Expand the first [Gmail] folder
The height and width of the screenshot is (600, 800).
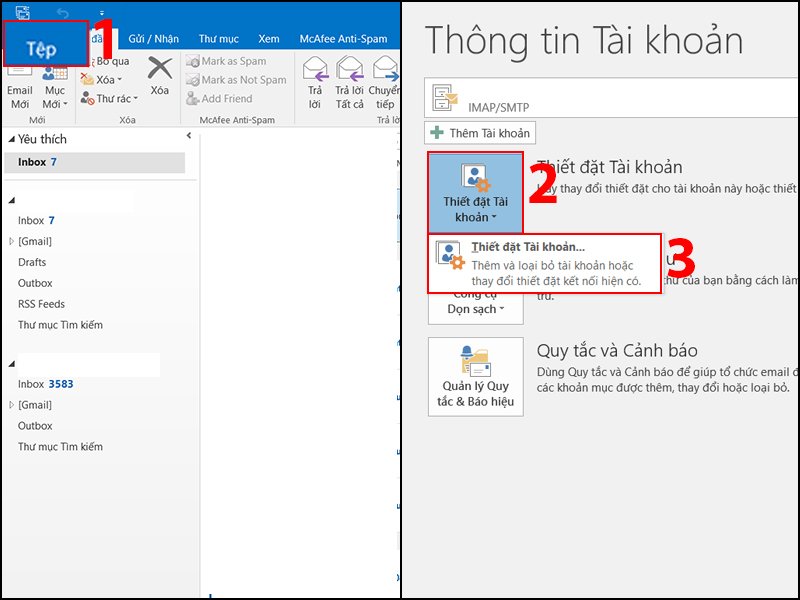coord(13,241)
